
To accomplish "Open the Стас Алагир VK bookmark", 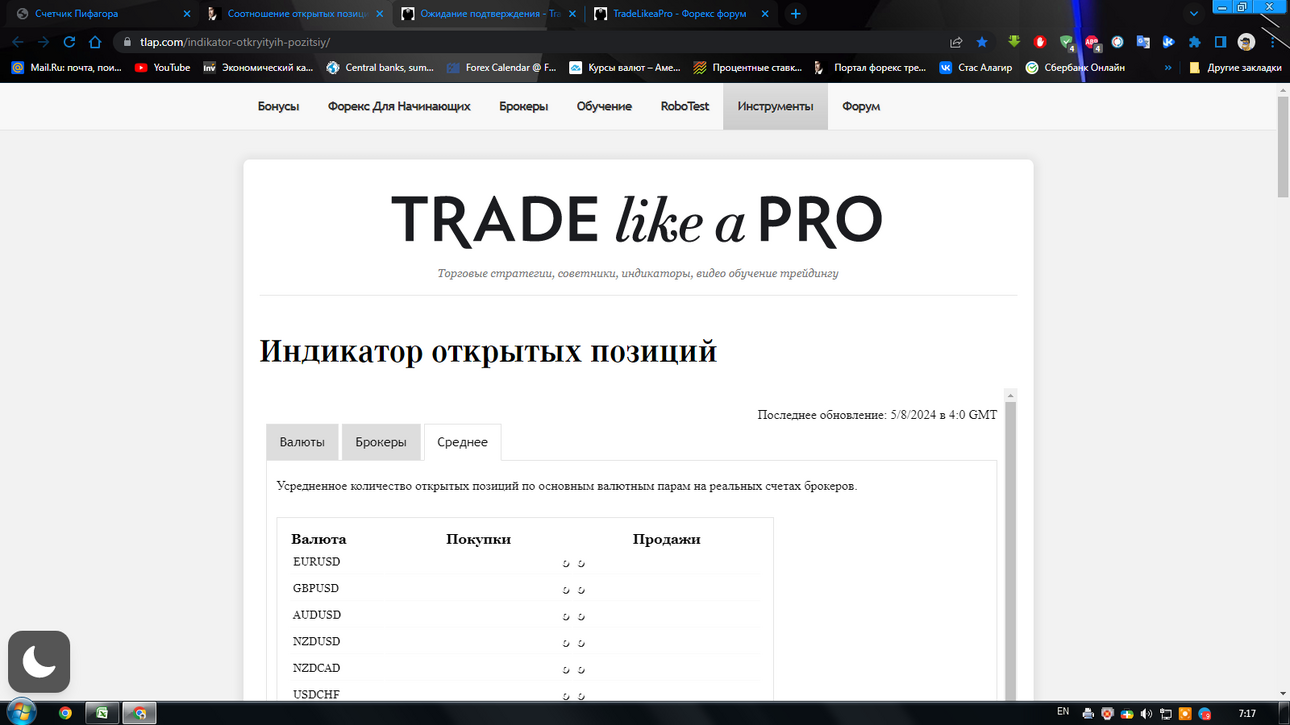I will click(976, 68).
